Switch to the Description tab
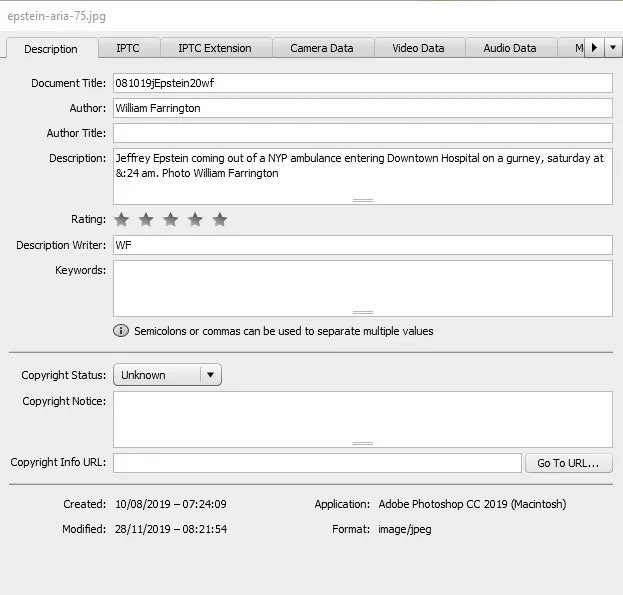The height and width of the screenshot is (595, 623). click(x=51, y=49)
